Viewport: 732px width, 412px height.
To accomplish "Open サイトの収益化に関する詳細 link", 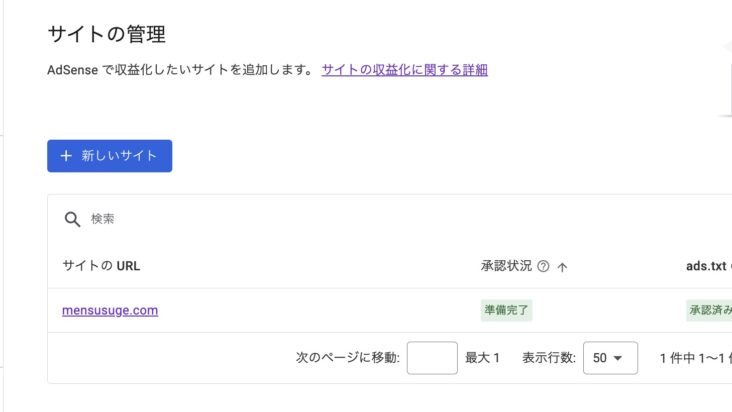I will (404, 70).
